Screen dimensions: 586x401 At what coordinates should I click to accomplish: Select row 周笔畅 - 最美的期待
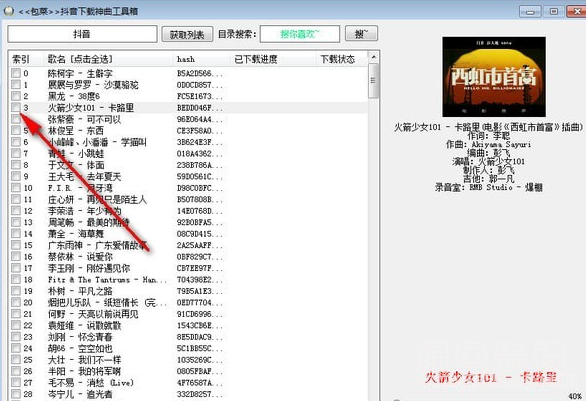188,222
